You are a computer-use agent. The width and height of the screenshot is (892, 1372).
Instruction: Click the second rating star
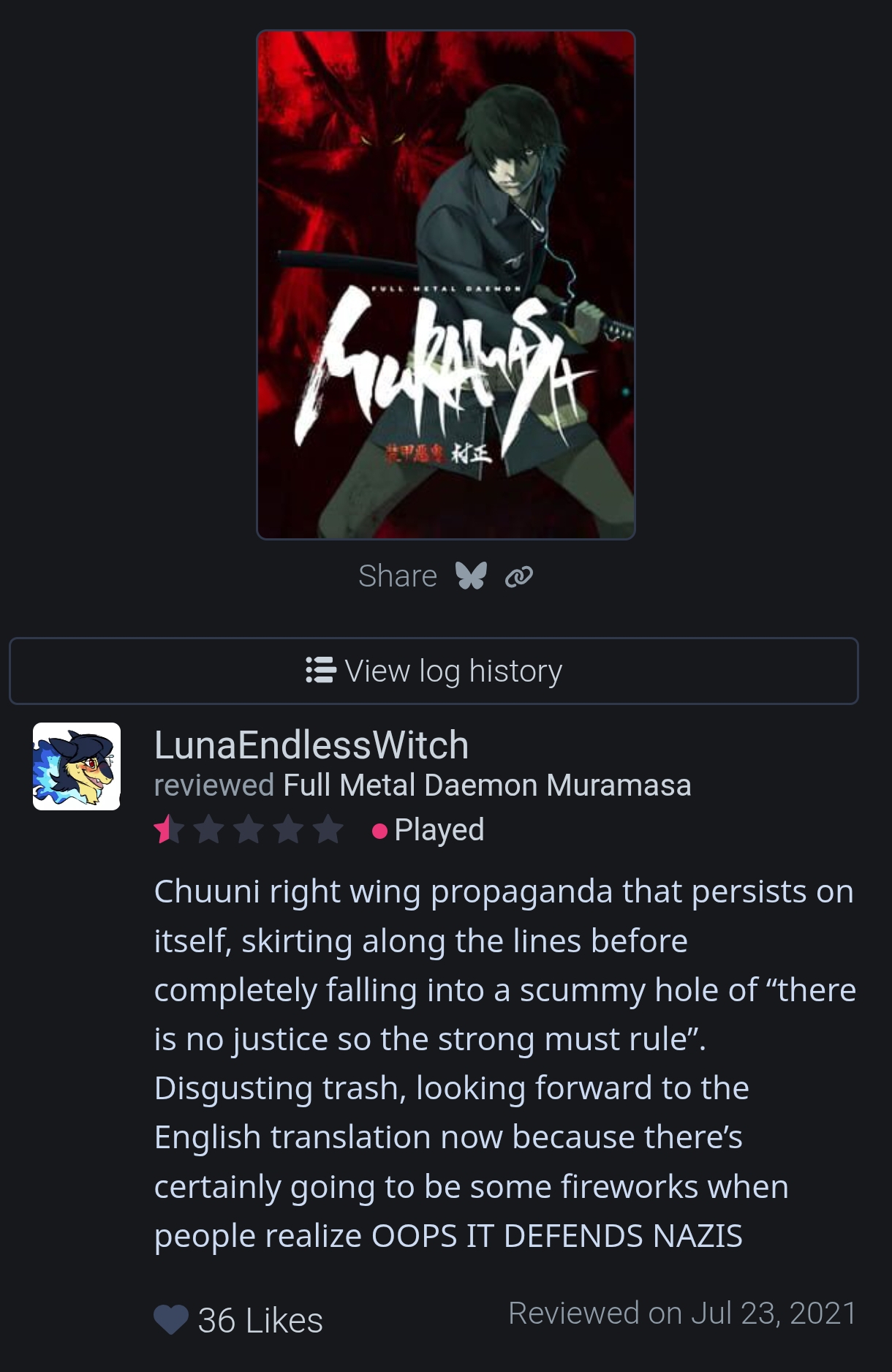point(209,829)
